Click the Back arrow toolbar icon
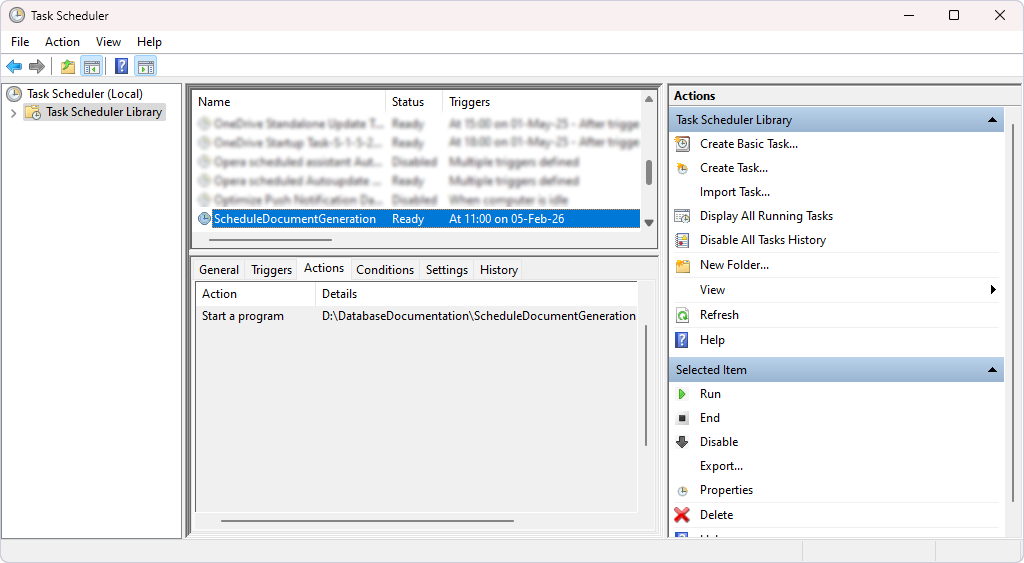The height and width of the screenshot is (563, 1024). 14,66
